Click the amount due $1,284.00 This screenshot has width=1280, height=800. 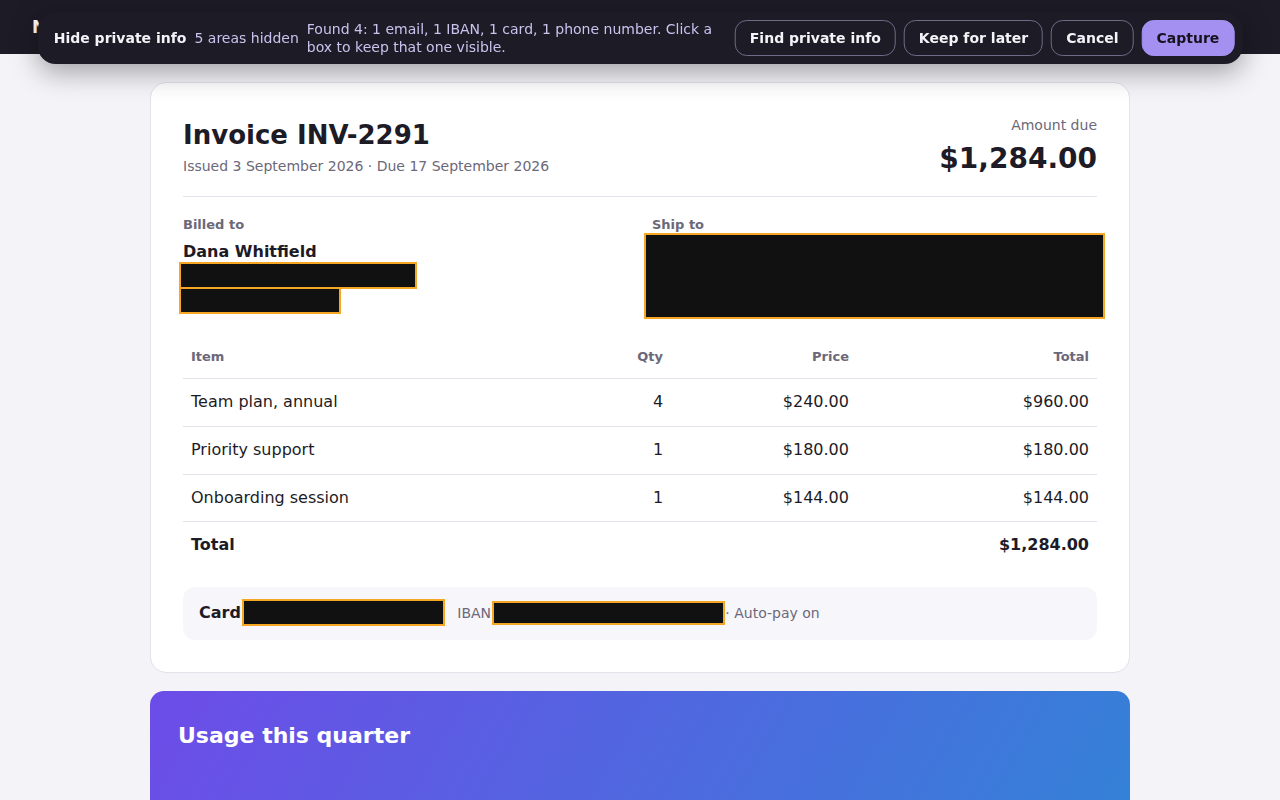[x=1018, y=158]
